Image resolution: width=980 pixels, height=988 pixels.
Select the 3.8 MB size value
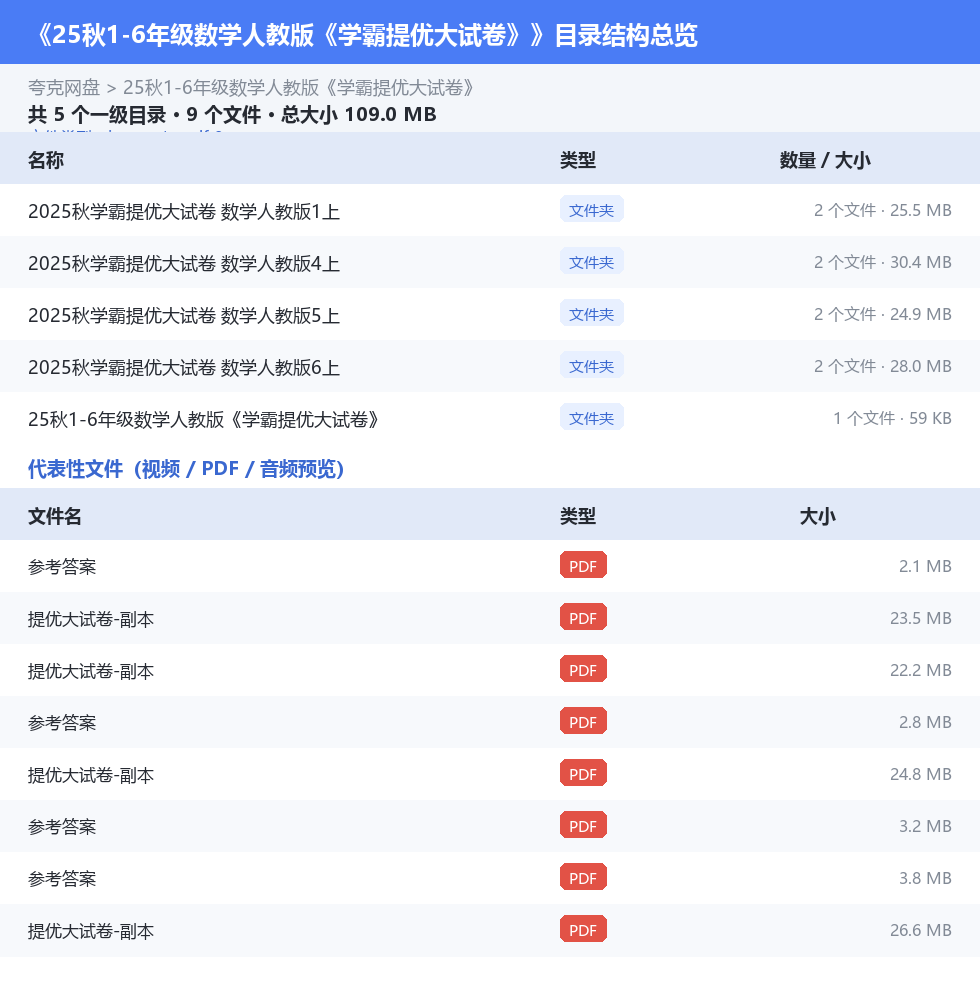925,878
